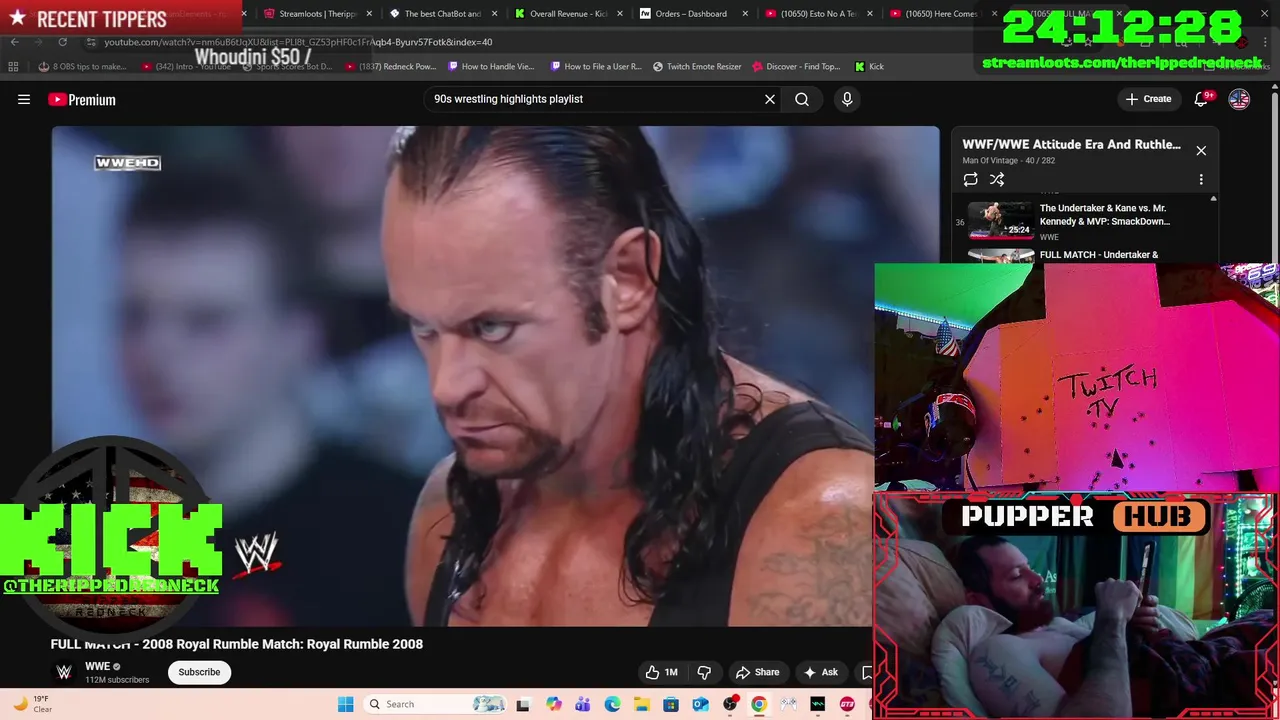Image resolution: width=1280 pixels, height=720 pixels.
Task: Open the Ask button under the video
Action: 820,672
